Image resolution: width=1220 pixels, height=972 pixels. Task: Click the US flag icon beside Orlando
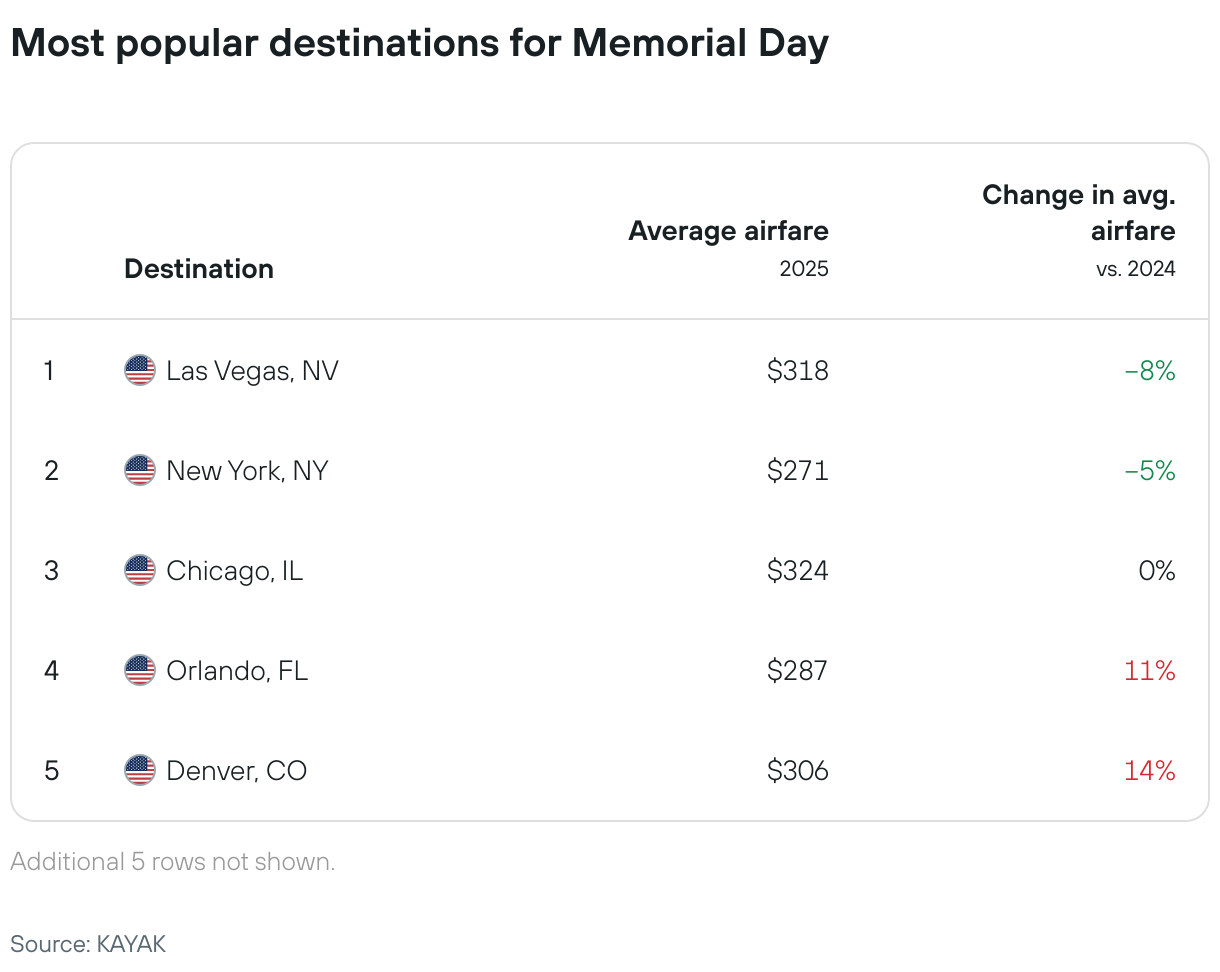pos(140,670)
